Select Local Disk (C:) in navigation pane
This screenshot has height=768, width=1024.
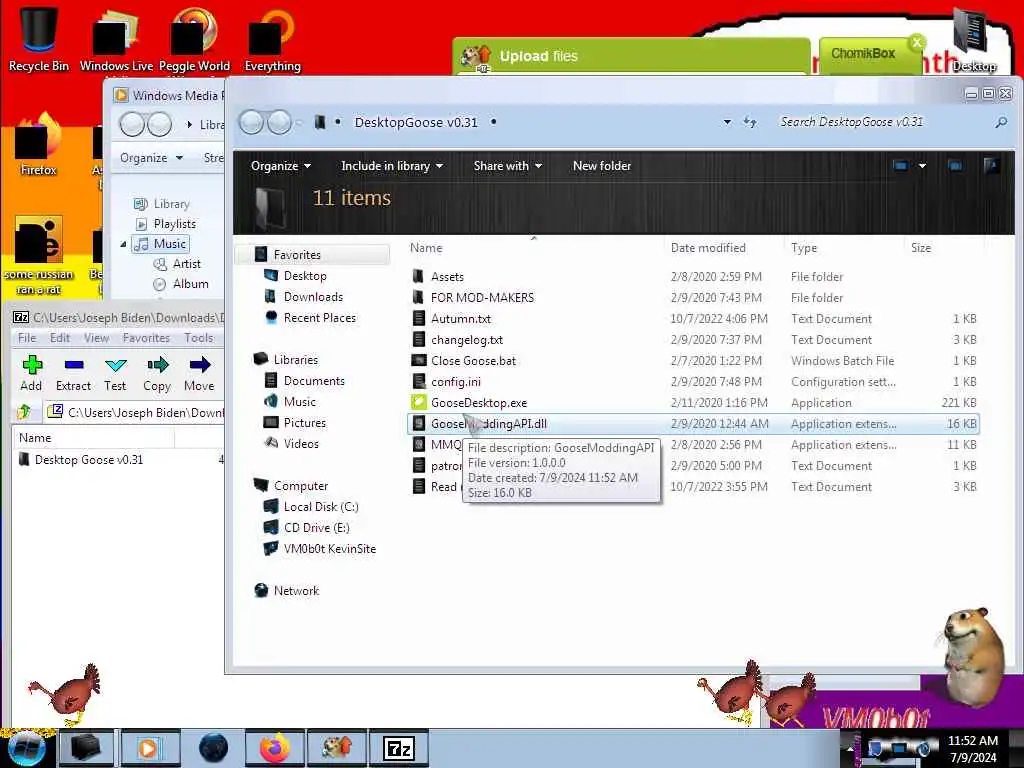[x=321, y=507]
